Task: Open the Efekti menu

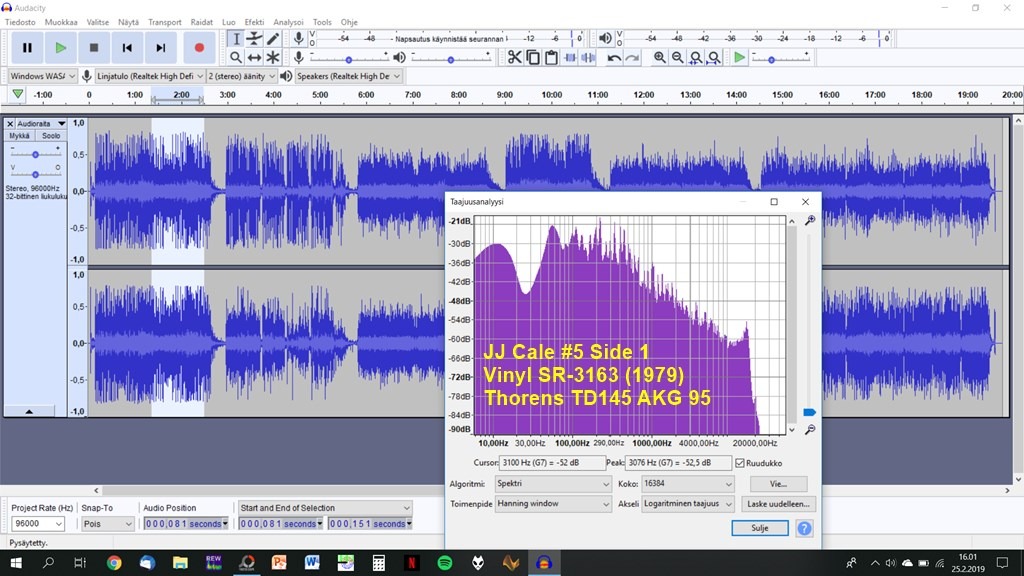Action: tap(254, 22)
